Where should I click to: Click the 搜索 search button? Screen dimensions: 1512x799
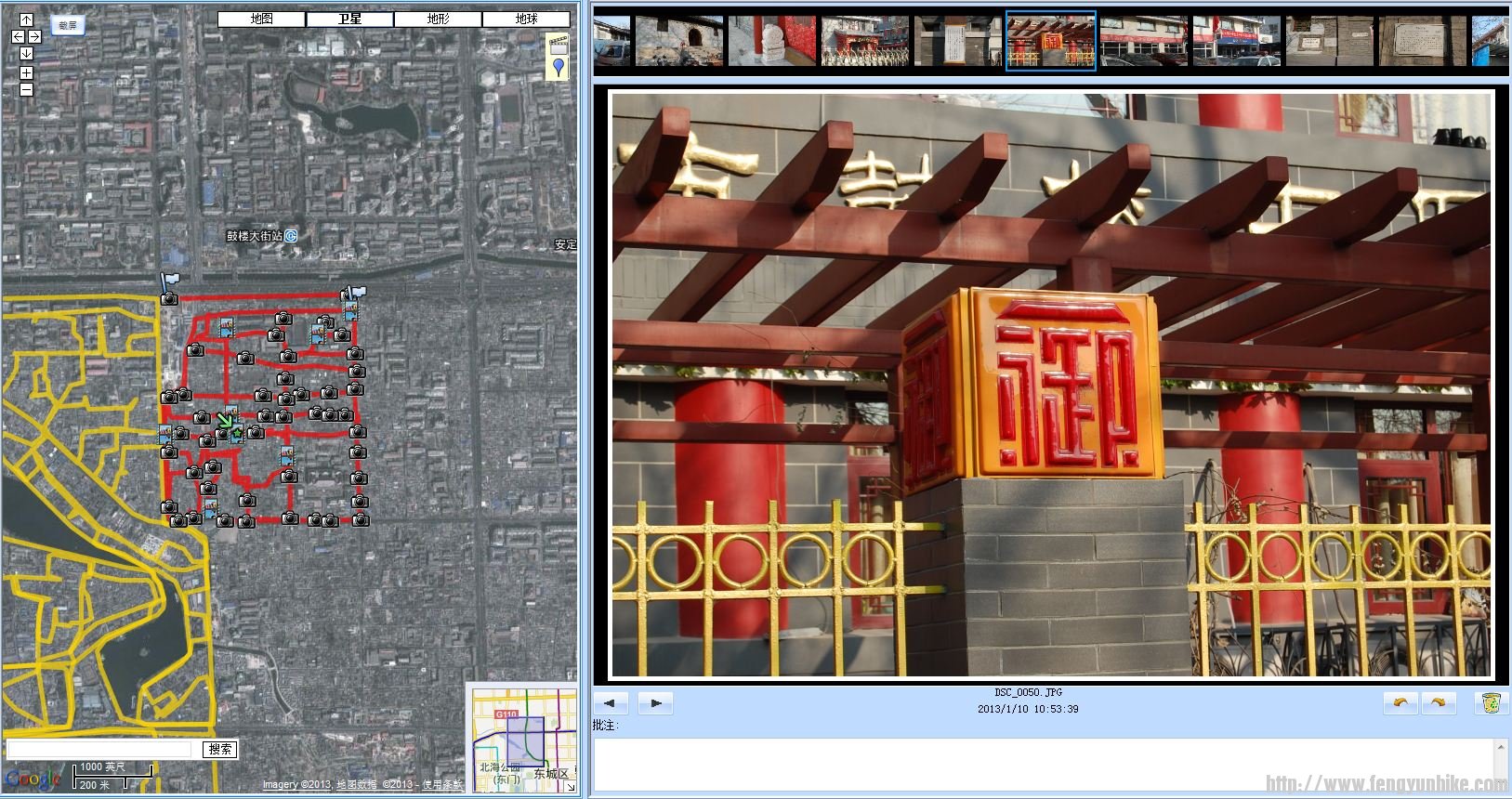click(x=220, y=749)
